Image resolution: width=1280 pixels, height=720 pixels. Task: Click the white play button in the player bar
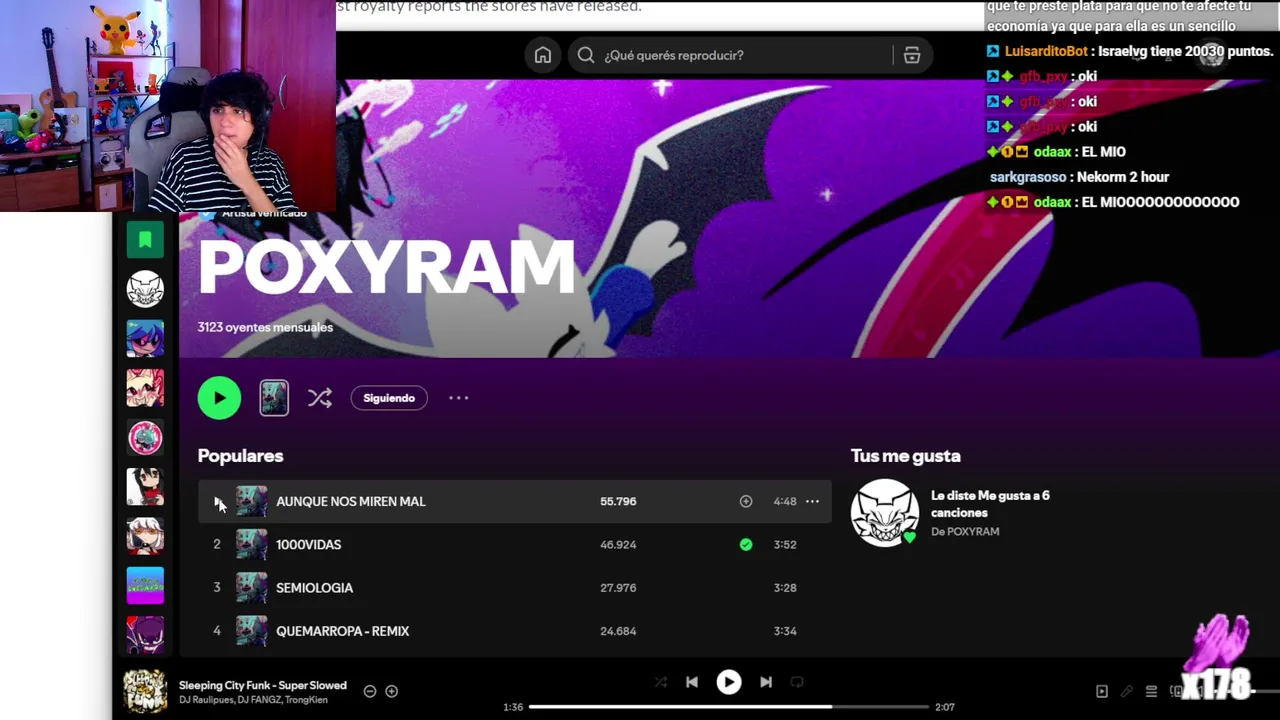[x=729, y=682]
